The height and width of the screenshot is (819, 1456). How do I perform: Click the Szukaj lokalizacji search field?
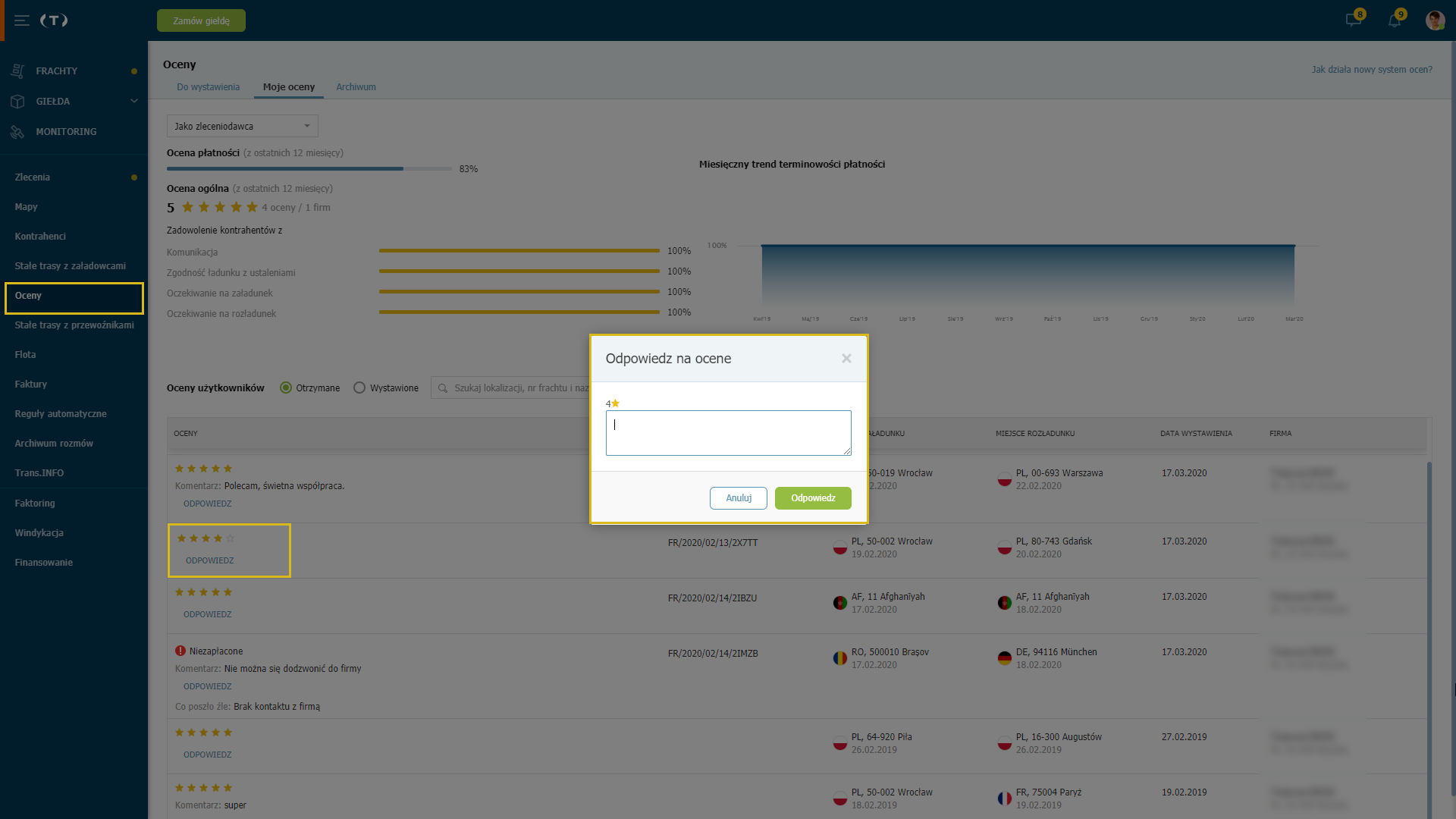click(510, 388)
